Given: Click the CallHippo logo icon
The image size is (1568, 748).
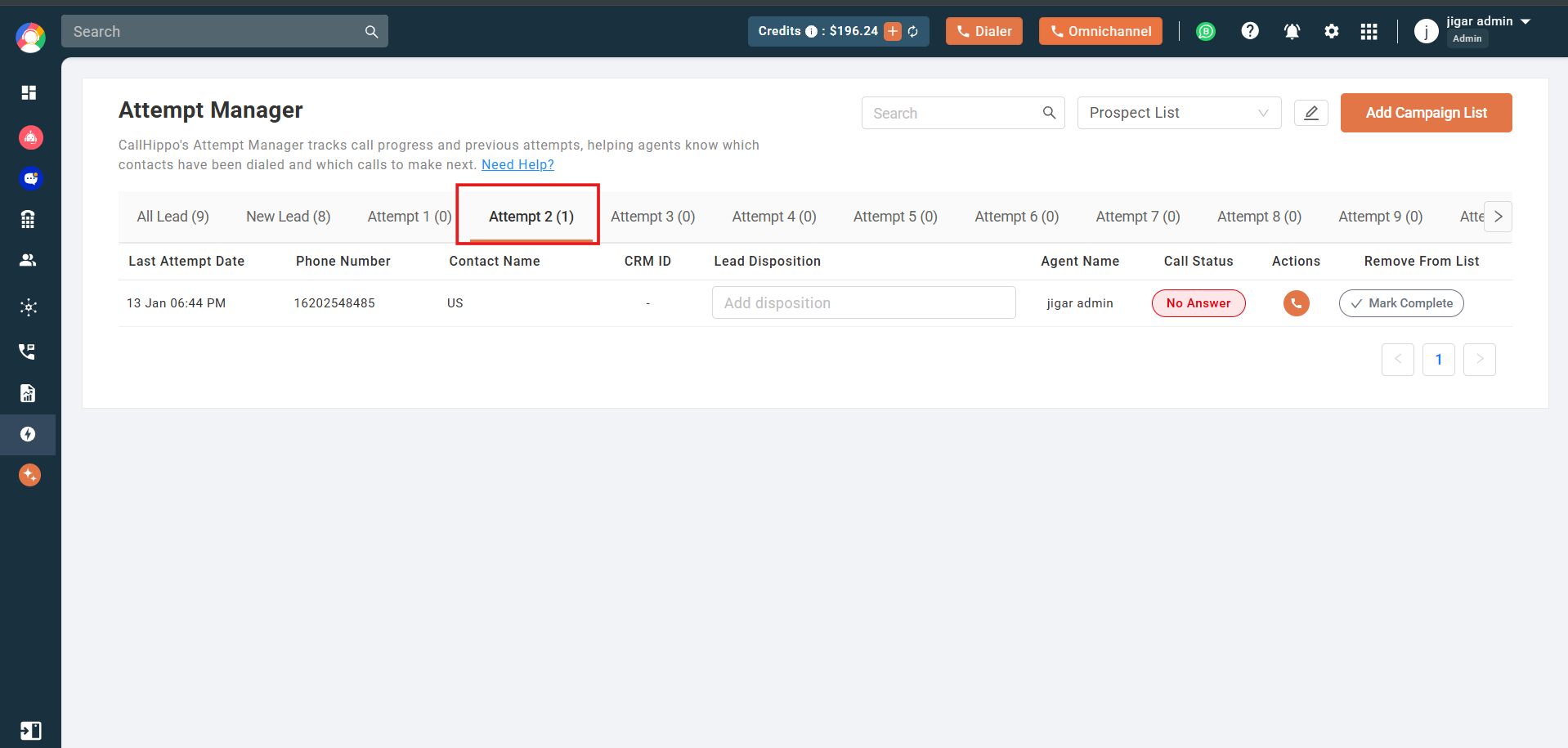Looking at the screenshot, I should coord(30,38).
